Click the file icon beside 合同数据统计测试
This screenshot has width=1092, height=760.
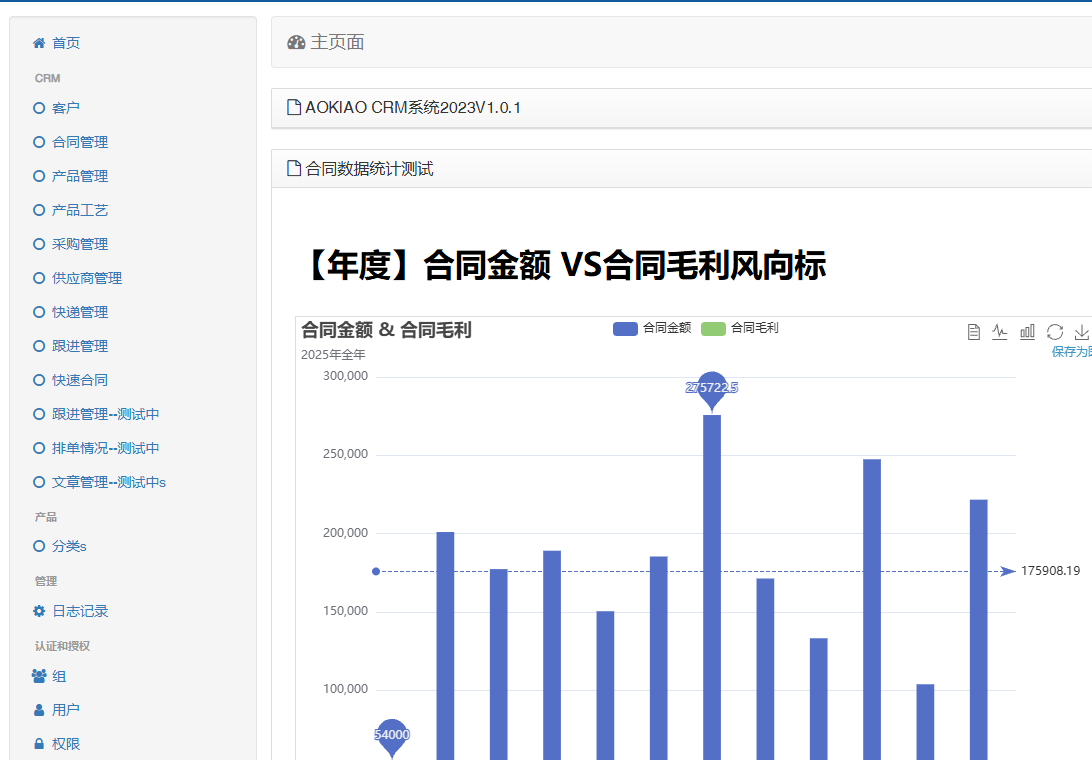coord(294,169)
